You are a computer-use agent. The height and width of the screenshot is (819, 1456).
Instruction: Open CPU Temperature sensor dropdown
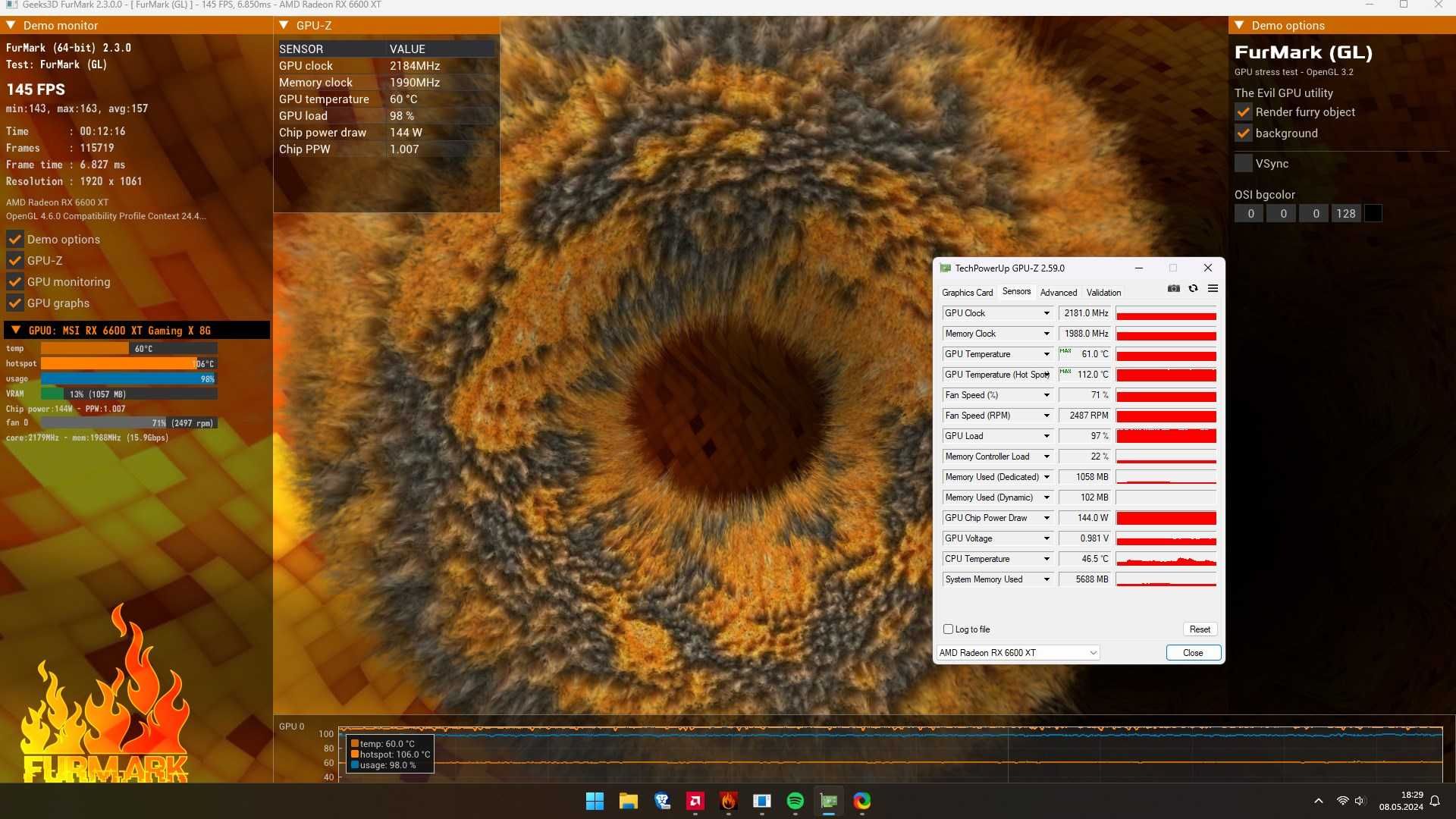[1046, 559]
